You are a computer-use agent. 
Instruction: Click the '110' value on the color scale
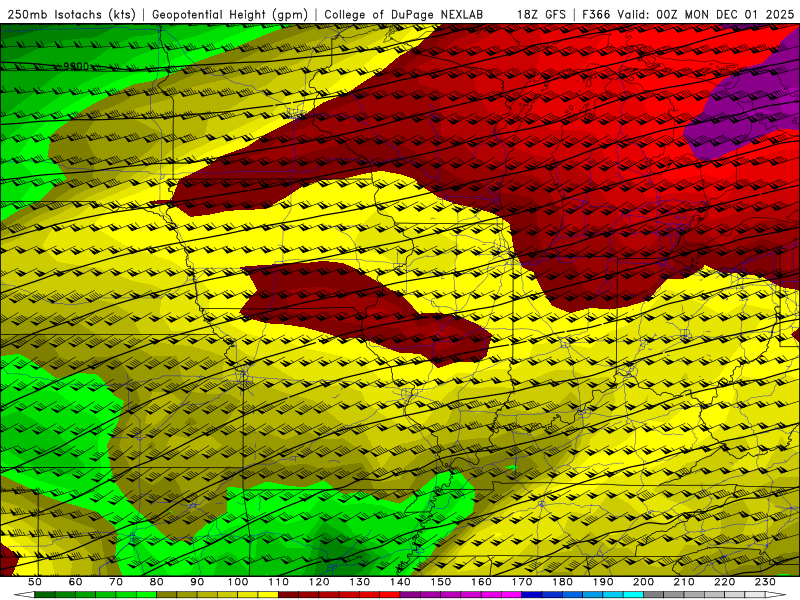[x=279, y=582]
